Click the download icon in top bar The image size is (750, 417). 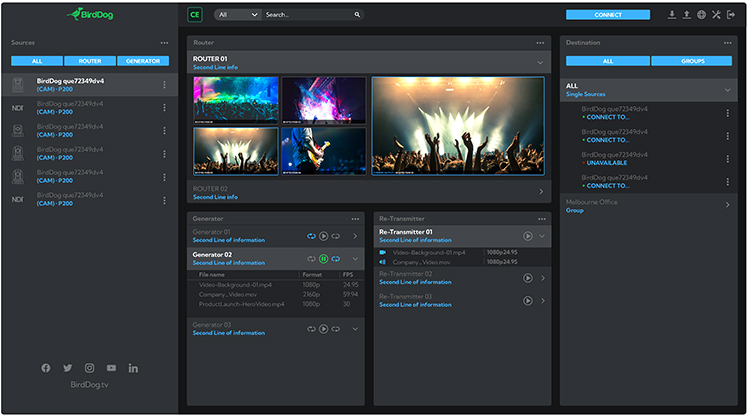click(x=672, y=15)
